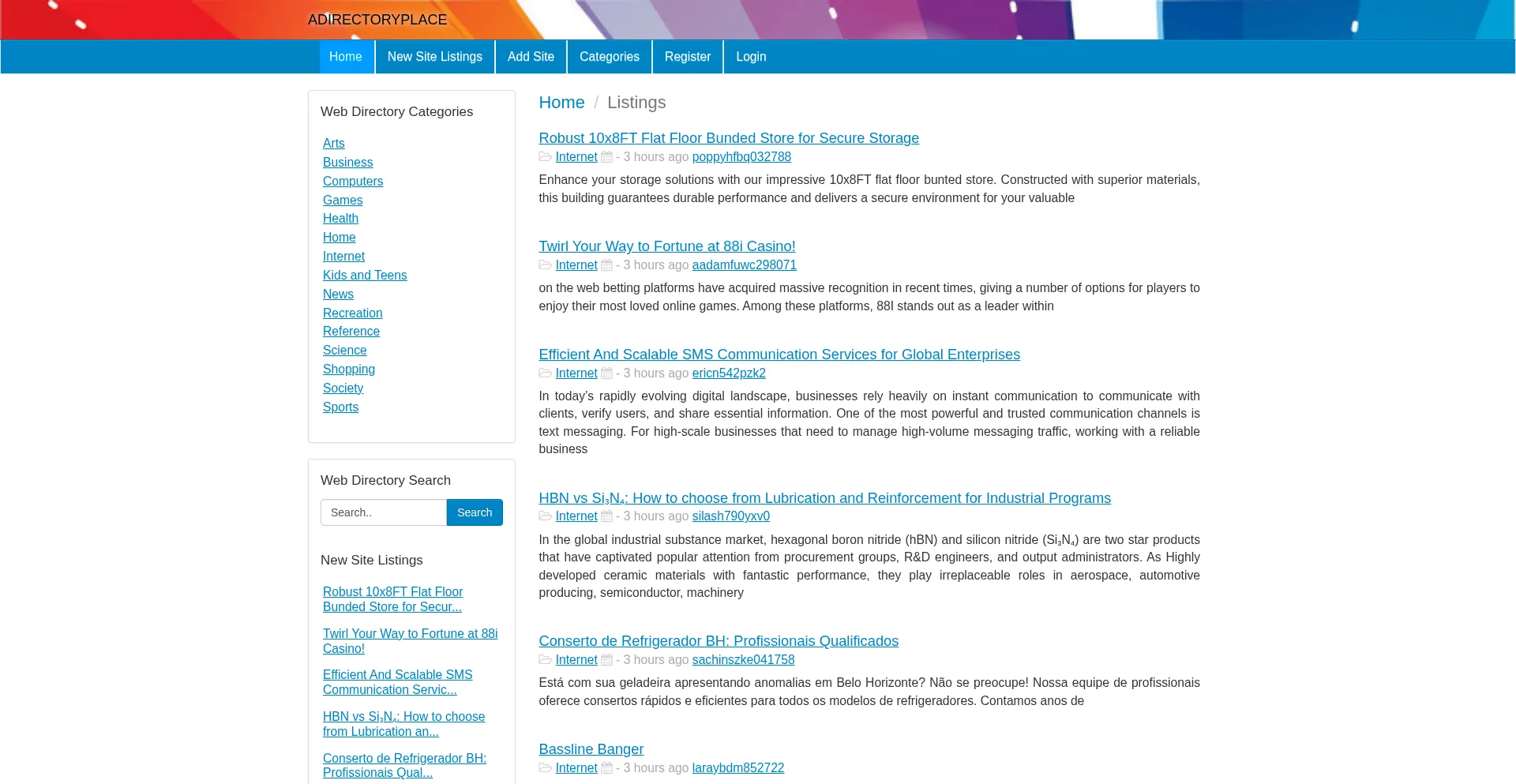This screenshot has width=1516, height=784.
Task: Focus the directory search input field
Action: pyautogui.click(x=384, y=512)
